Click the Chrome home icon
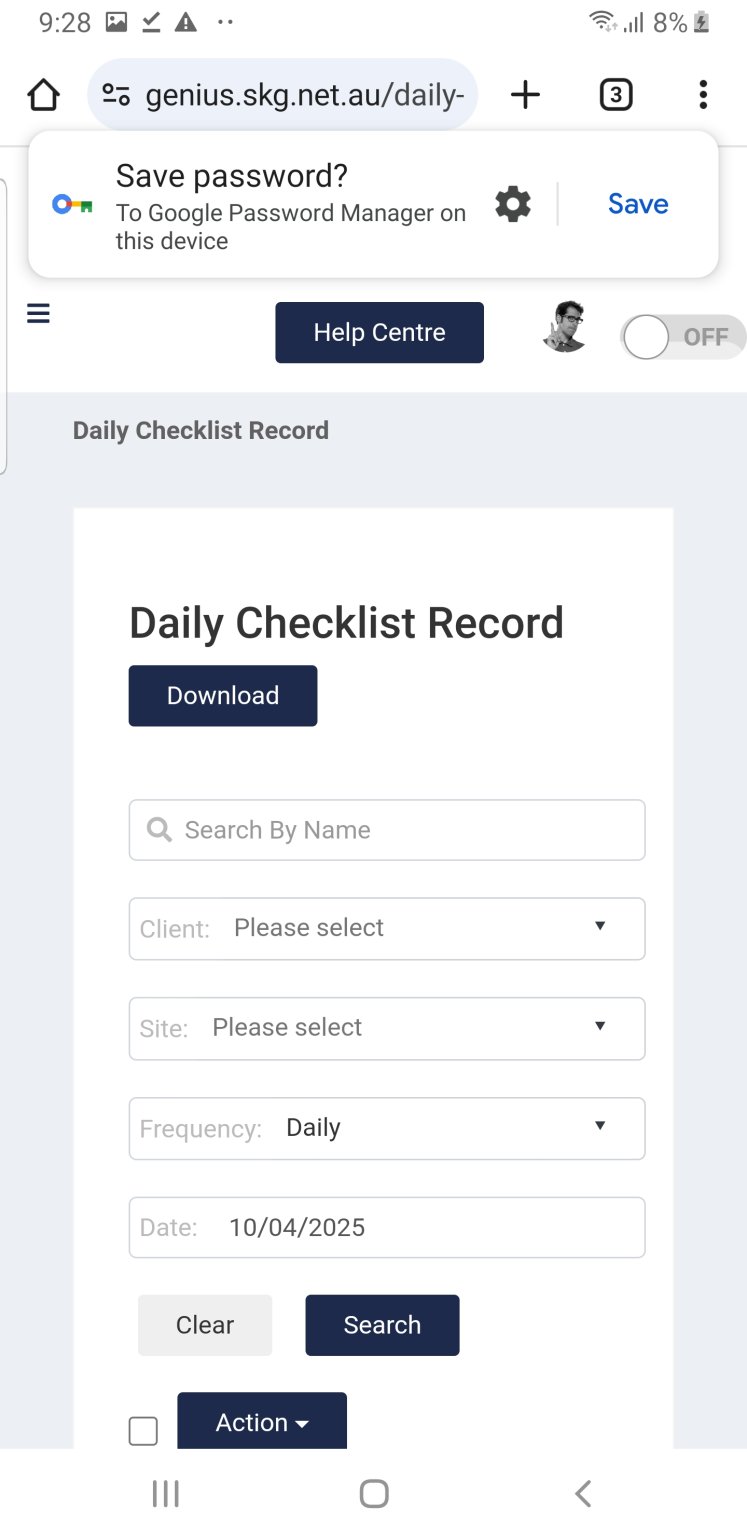This screenshot has width=747, height=1536. (x=42, y=93)
